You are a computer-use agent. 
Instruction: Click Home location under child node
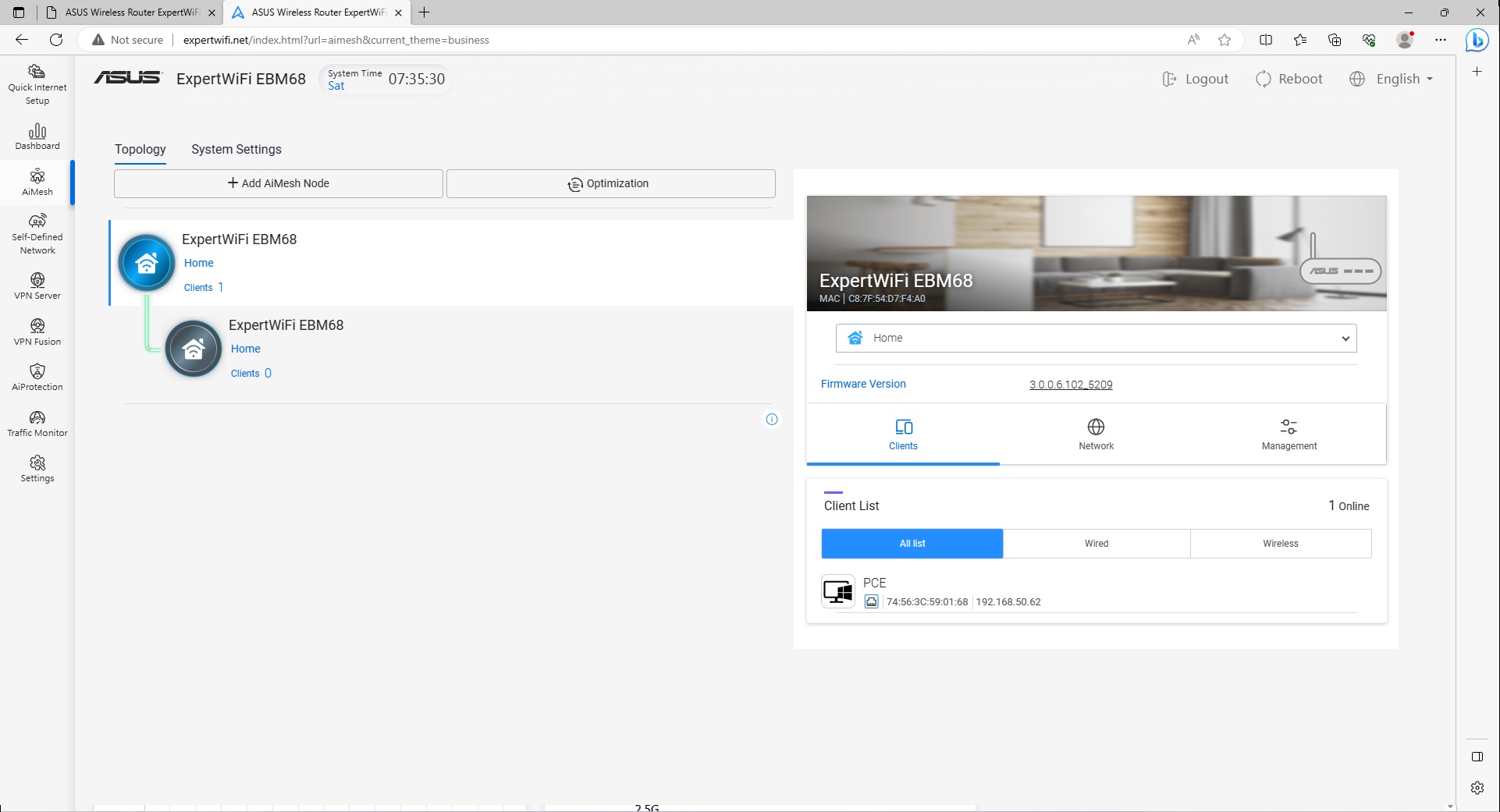tap(245, 349)
